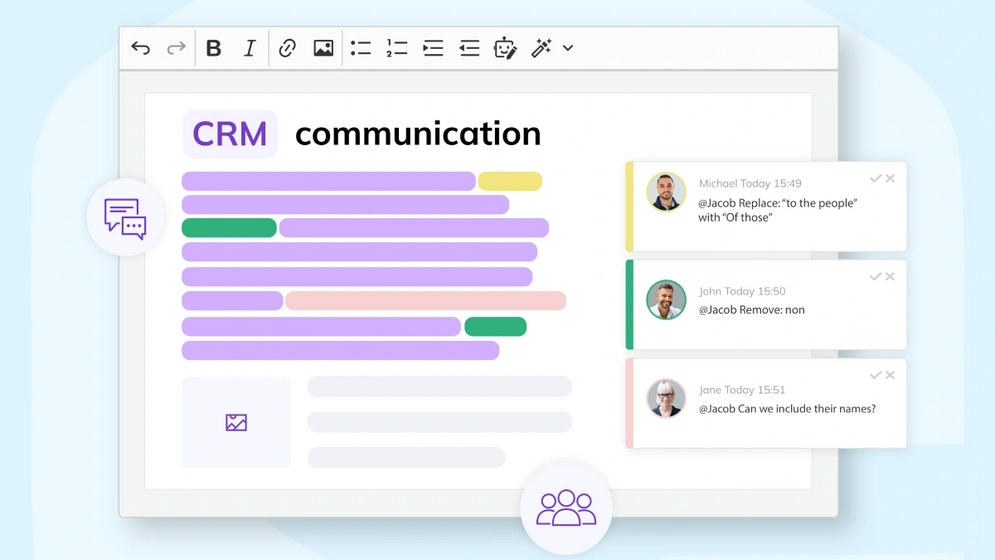This screenshot has height=560, width=995.
Task: Dismiss Jane's comment with the X
Action: point(890,375)
